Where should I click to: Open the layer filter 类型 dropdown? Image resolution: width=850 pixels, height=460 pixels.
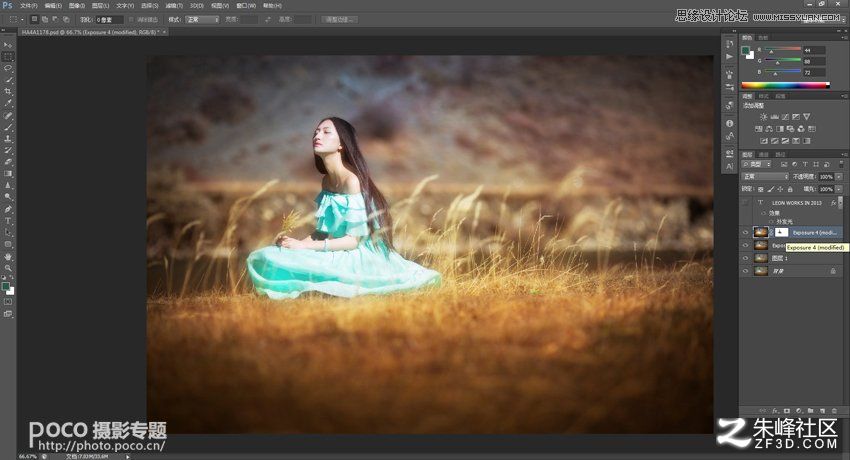pos(756,164)
